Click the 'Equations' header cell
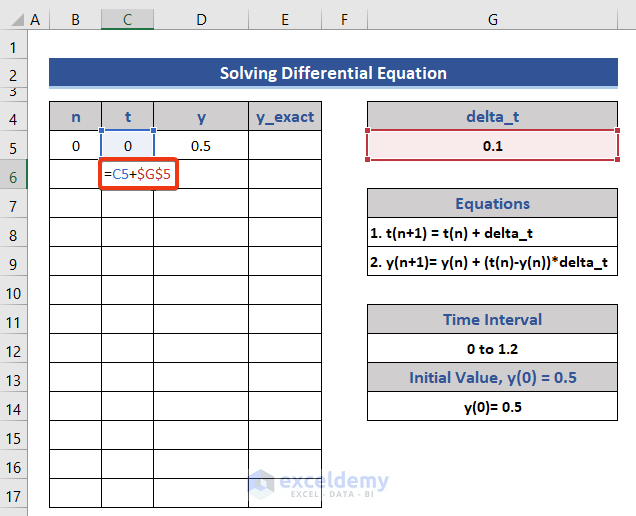This screenshot has width=636, height=516. [x=492, y=204]
